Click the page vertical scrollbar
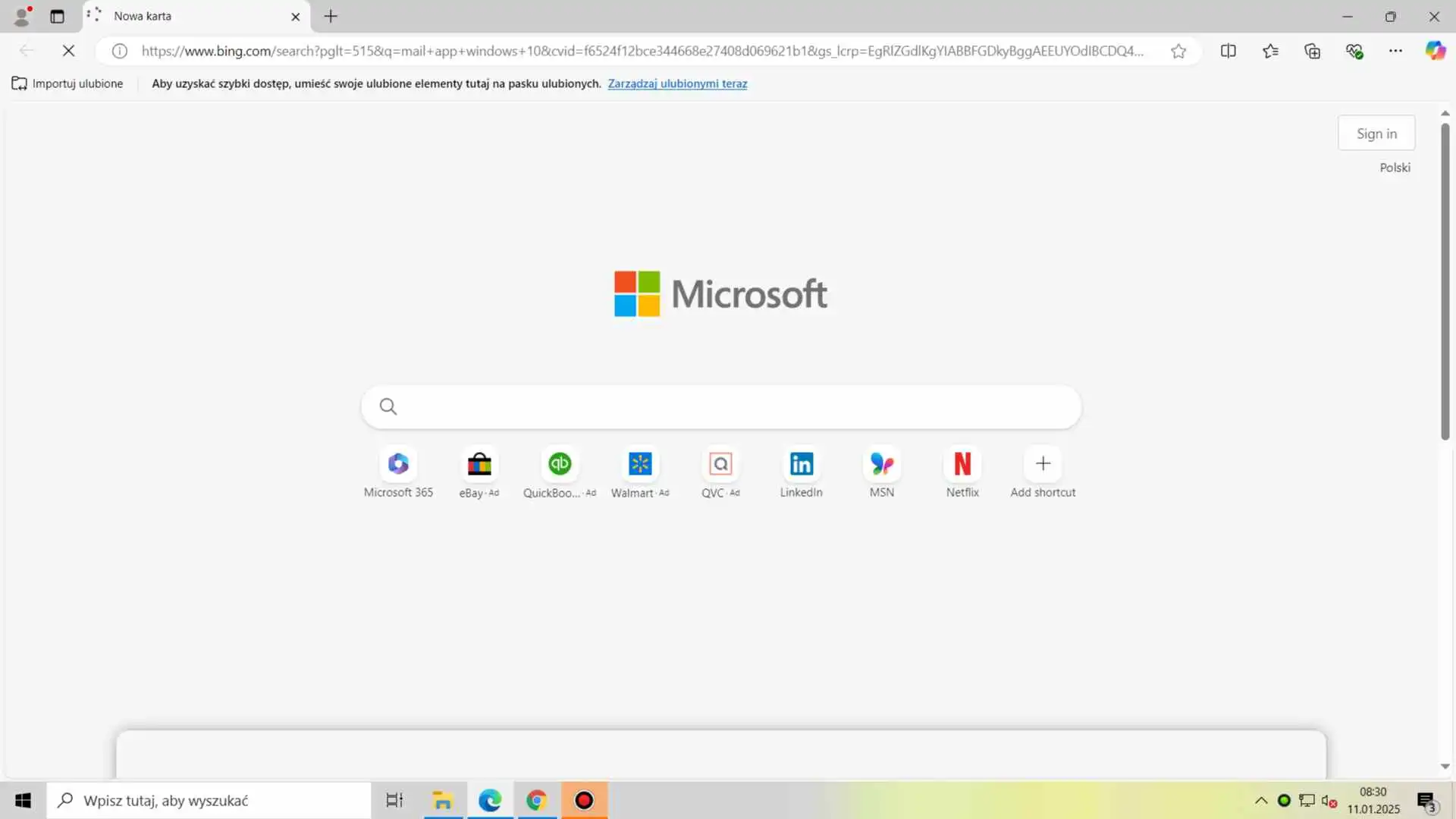 point(1445,281)
